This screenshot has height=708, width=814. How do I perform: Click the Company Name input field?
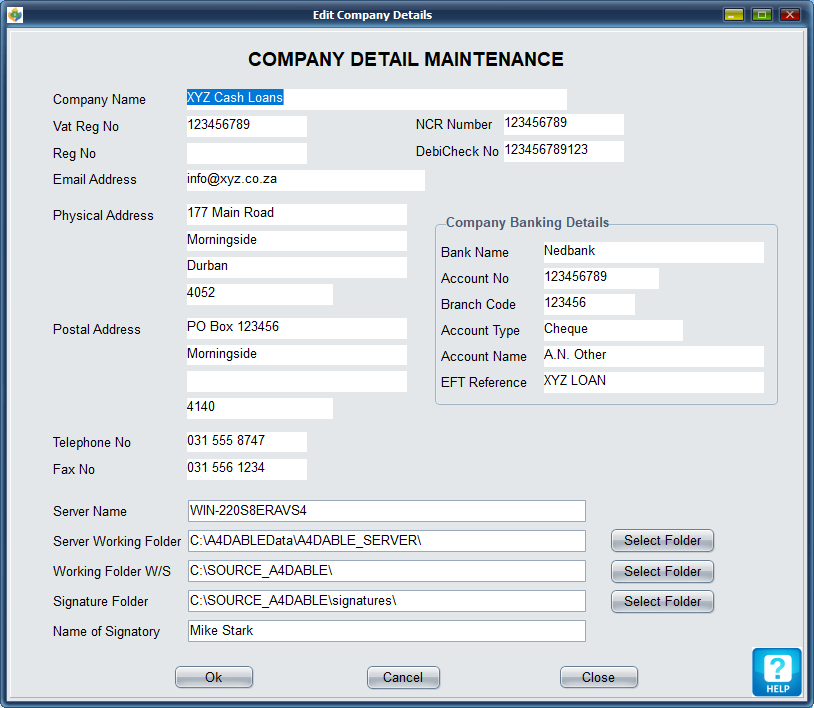tap(376, 99)
